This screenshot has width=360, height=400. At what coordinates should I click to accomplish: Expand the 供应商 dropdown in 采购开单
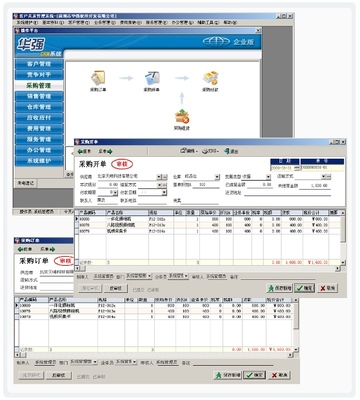(x=159, y=177)
